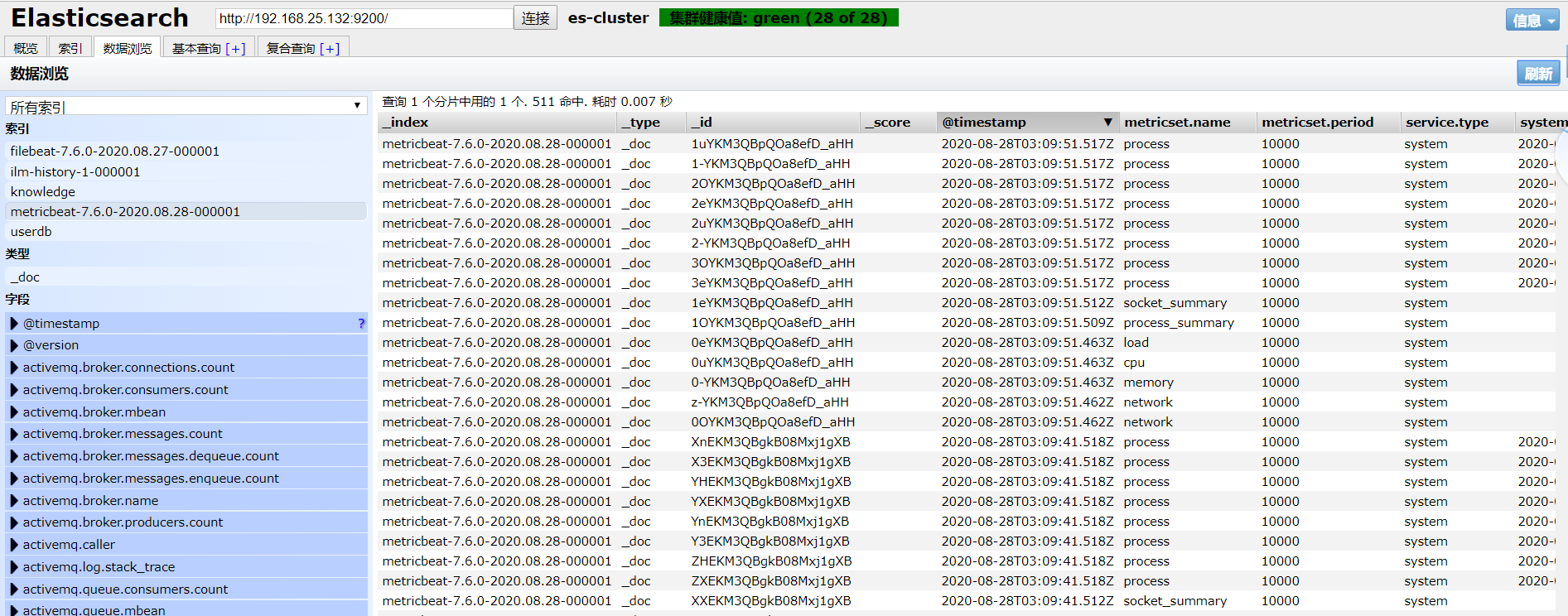Open row with id ZHEKM3QBgkB08Mxj1gXB
Screen dimensions: 1568x616
click(771, 561)
